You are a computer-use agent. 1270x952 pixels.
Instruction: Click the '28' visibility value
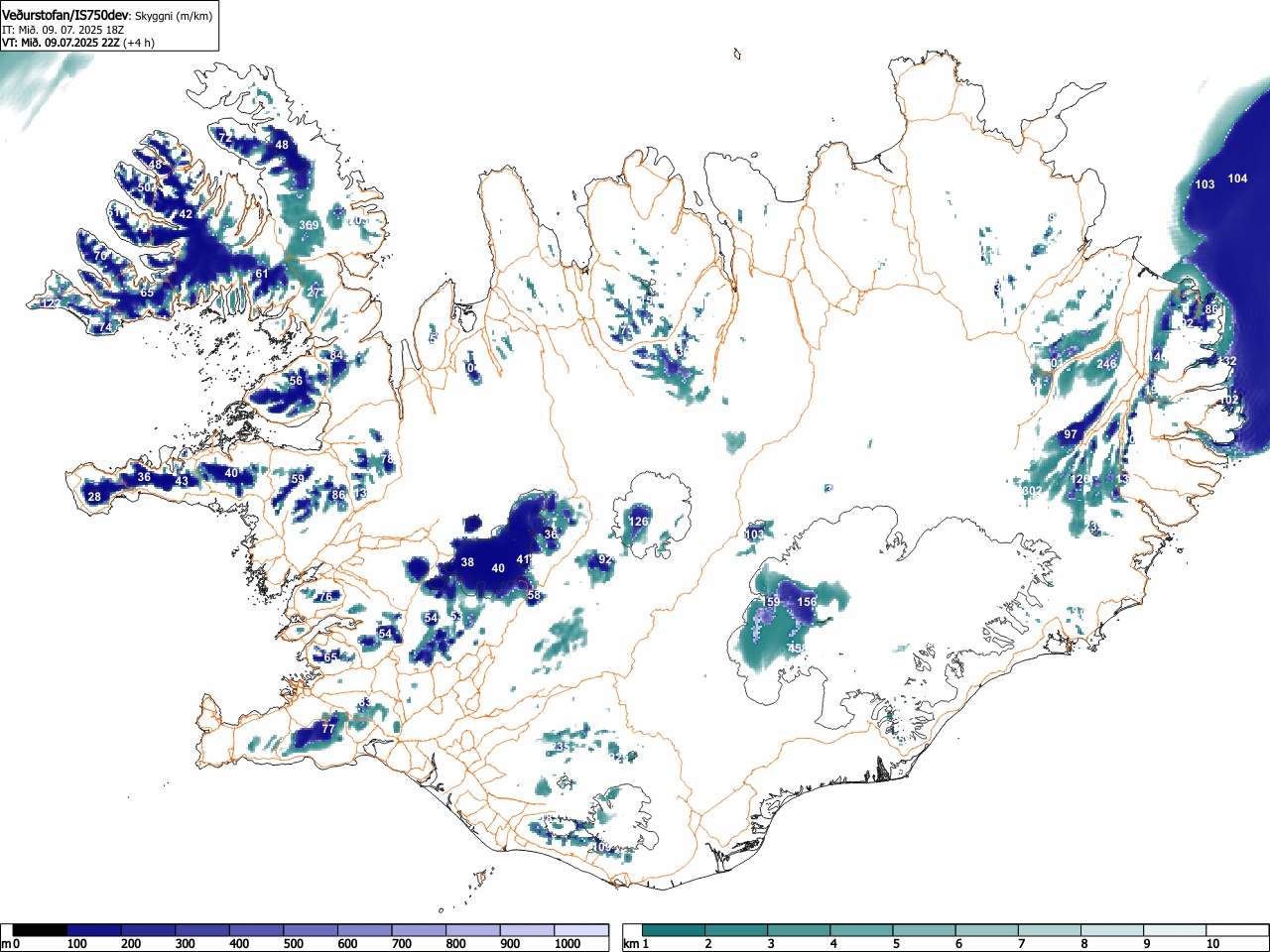coord(94,497)
